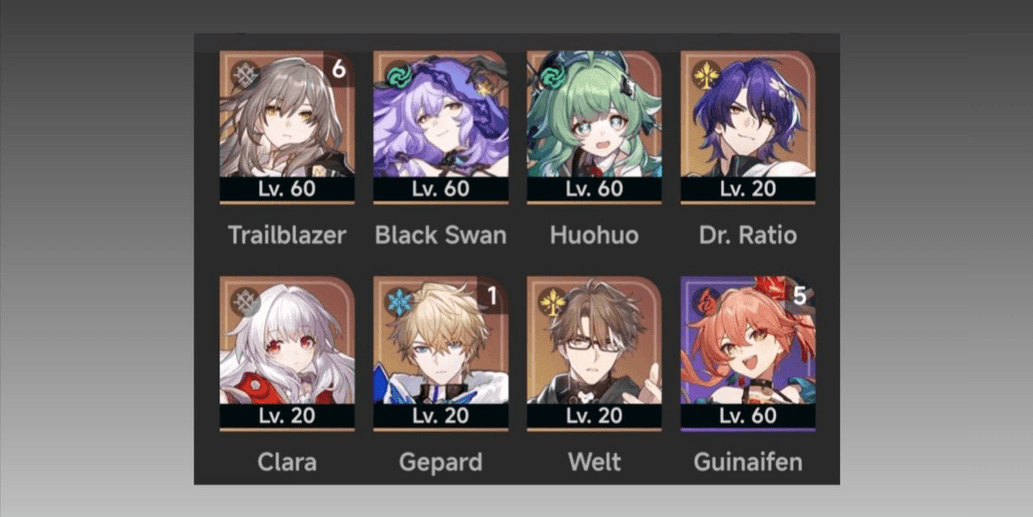Open Welt's character portrait
Image resolution: width=1033 pixels, height=517 pixels.
pyautogui.click(x=594, y=353)
